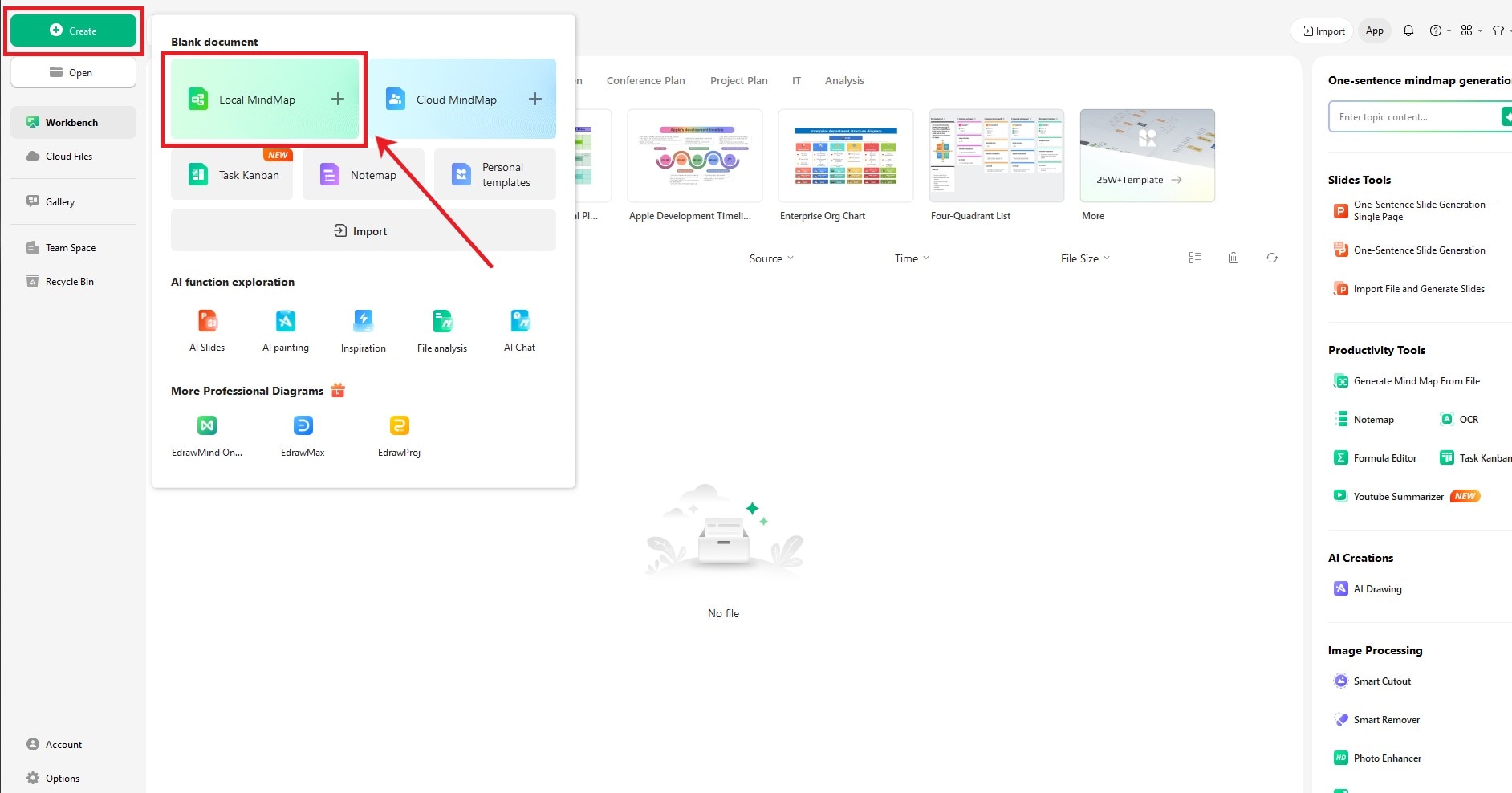Switch to Conference Plan tab
This screenshot has width=1512, height=793.
tap(646, 80)
